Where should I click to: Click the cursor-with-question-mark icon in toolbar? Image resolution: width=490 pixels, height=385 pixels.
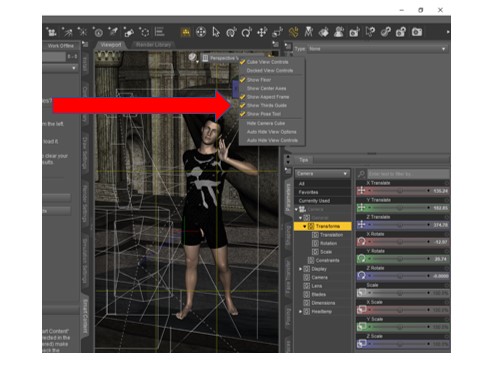coord(370,32)
